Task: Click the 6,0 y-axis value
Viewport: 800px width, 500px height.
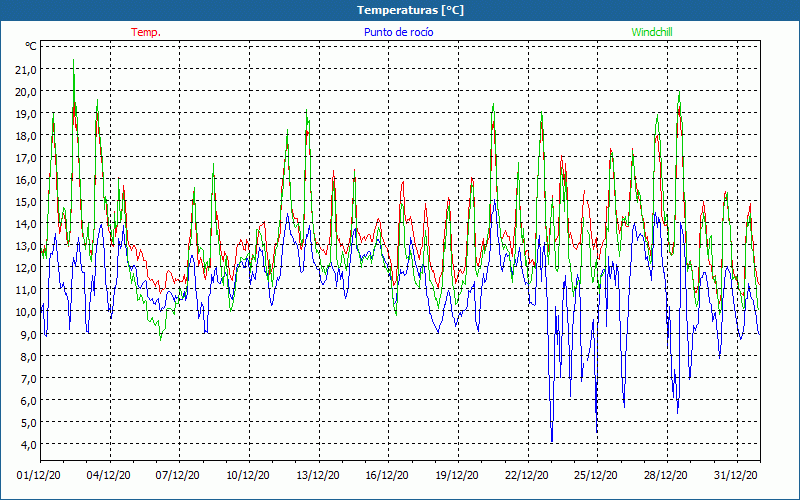Action: coord(29,401)
